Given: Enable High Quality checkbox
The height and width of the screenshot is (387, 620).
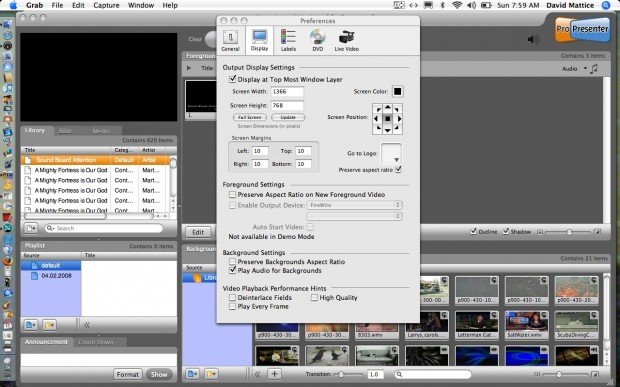Looking at the screenshot, I should point(314,297).
